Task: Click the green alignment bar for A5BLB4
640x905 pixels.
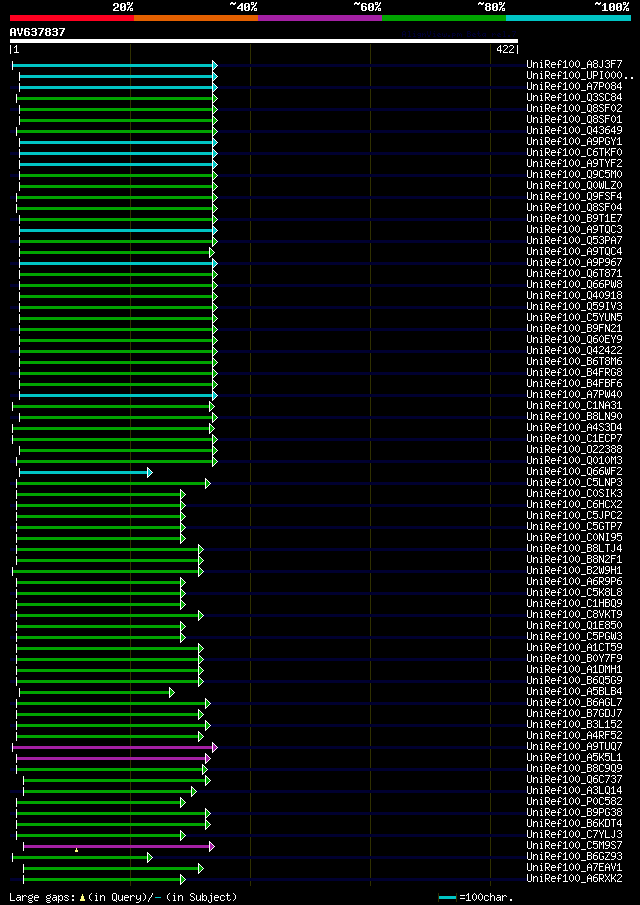Action: click(97, 692)
